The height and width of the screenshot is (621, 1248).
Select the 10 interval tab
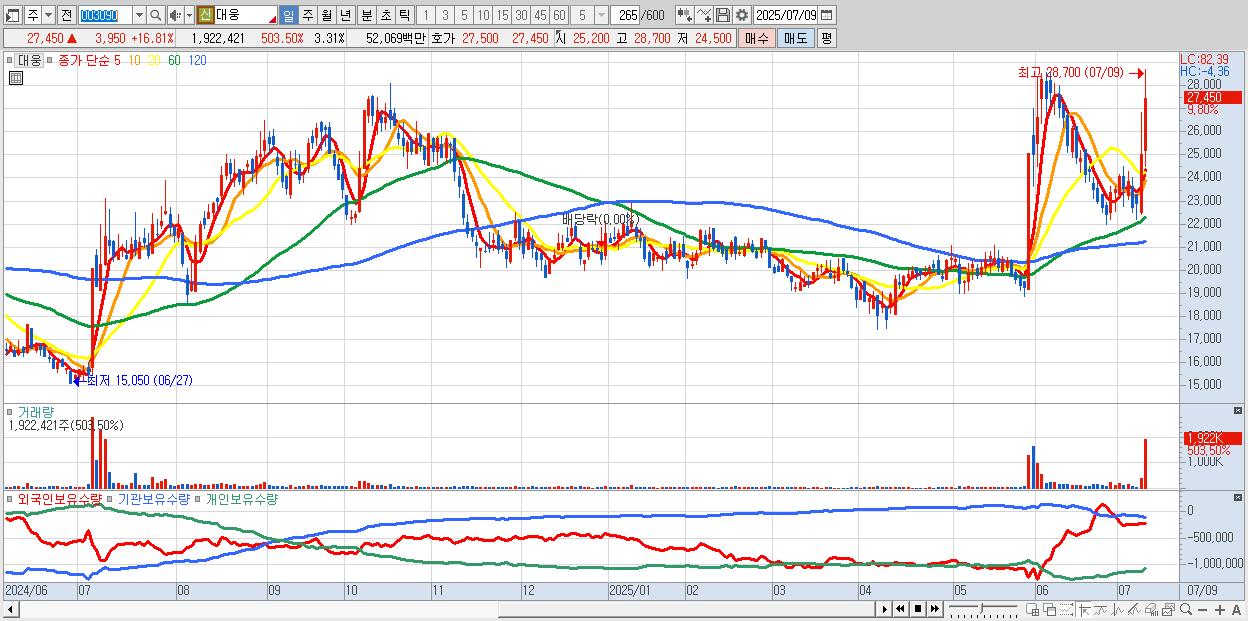(483, 15)
